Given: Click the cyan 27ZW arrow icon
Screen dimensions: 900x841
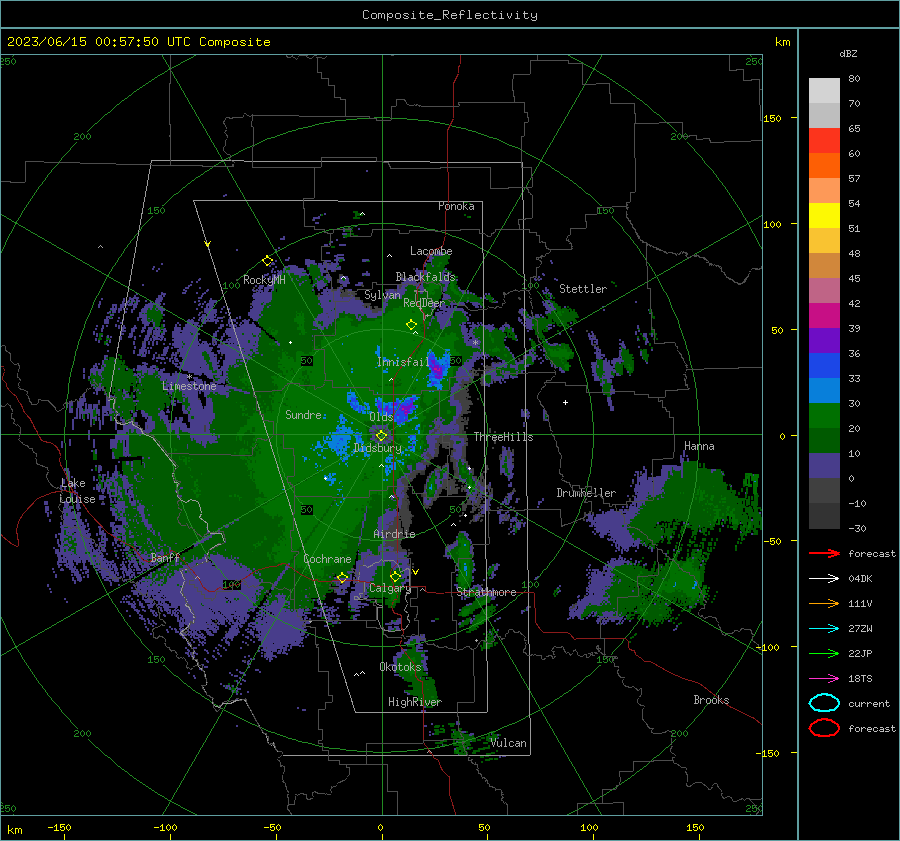Looking at the screenshot, I should tap(824, 629).
